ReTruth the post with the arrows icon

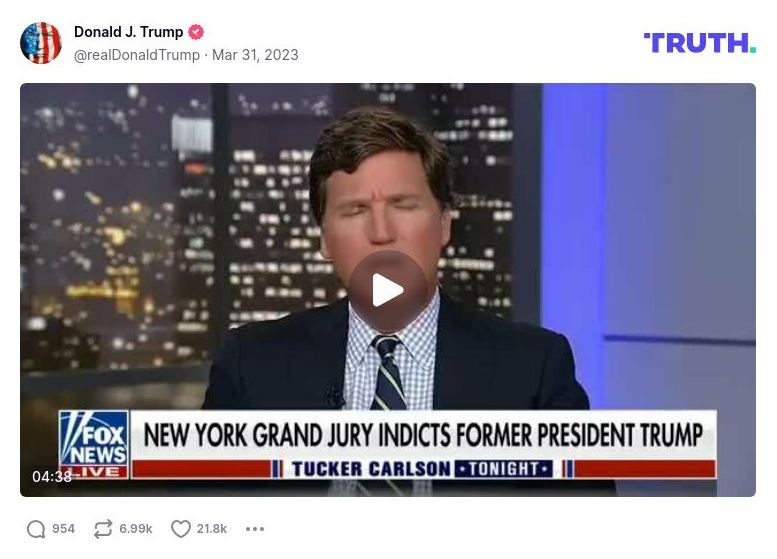click(103, 529)
